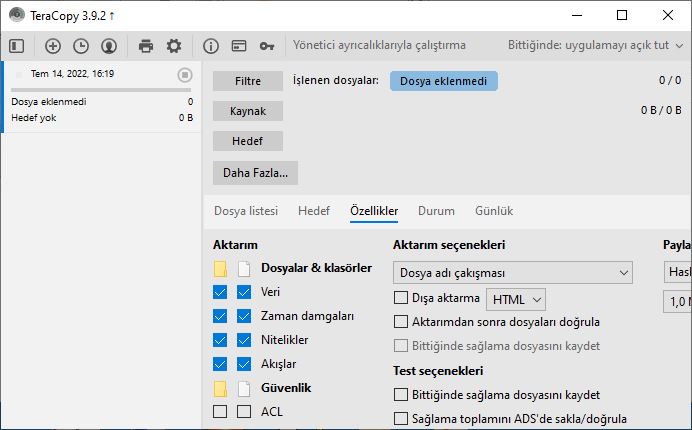Check Aktarımdan sonra dosyaları doğrula
Viewport: 692px width, 430px height.
401,321
